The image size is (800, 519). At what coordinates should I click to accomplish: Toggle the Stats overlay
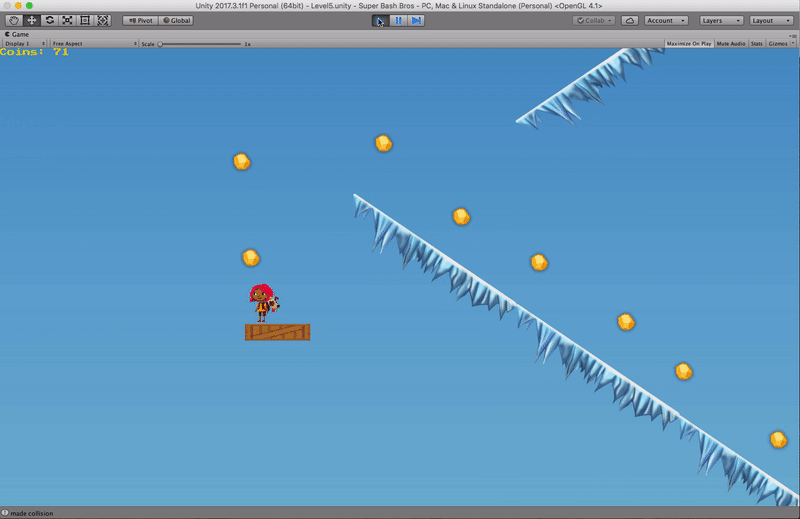pos(756,44)
